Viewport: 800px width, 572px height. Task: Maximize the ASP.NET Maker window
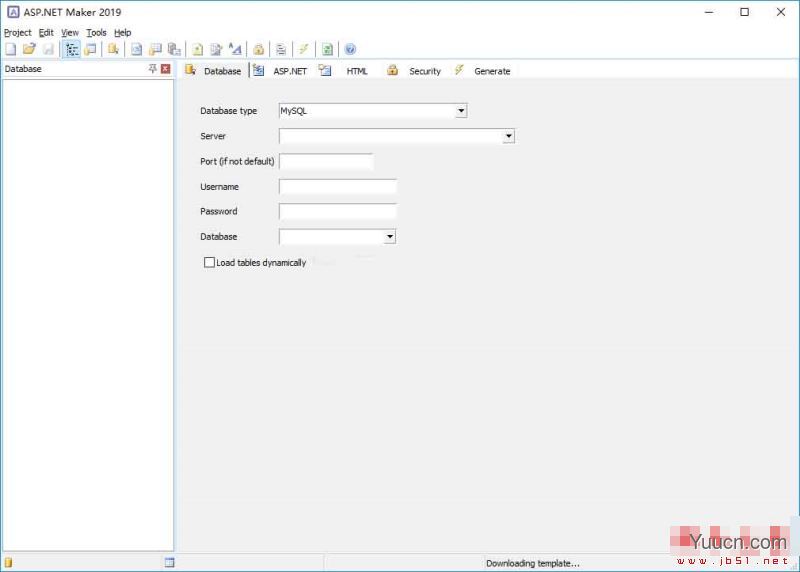click(x=744, y=12)
